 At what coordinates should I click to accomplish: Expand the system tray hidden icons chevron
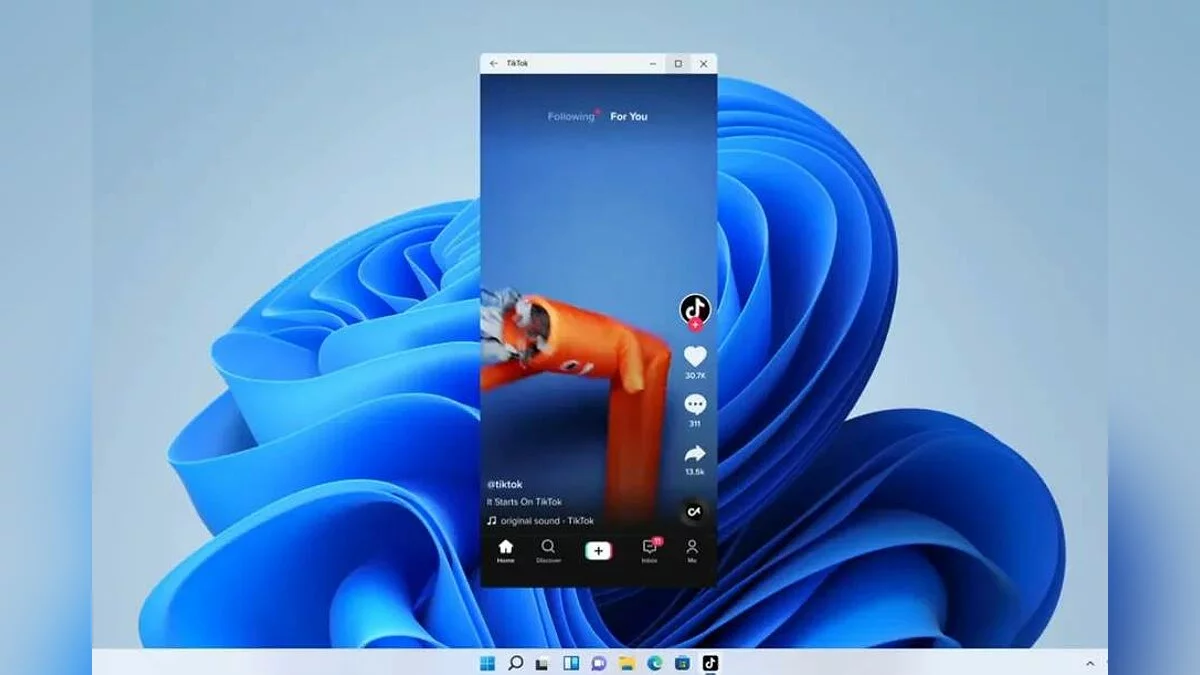pyautogui.click(x=1090, y=663)
